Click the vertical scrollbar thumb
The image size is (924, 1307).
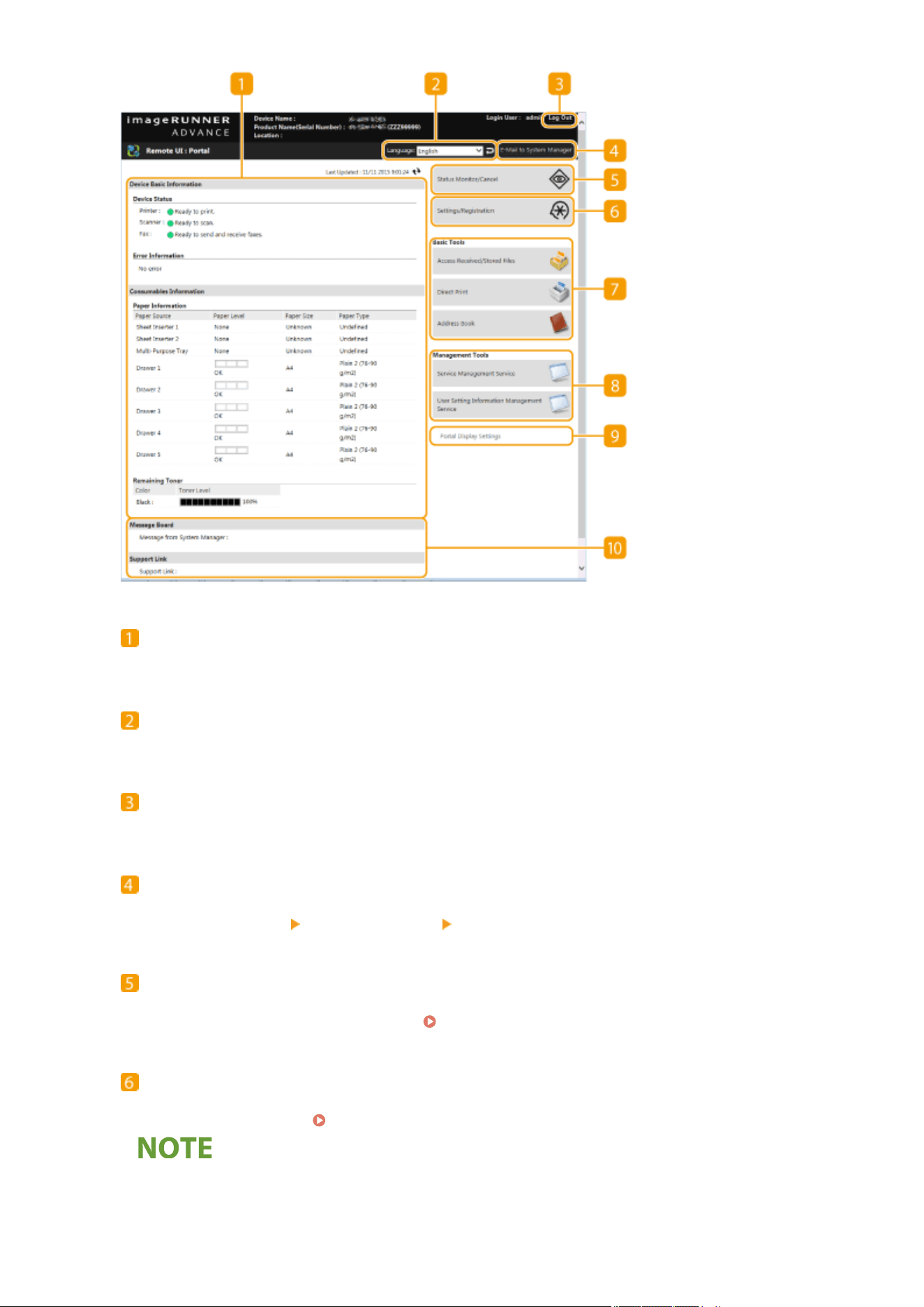[581, 335]
